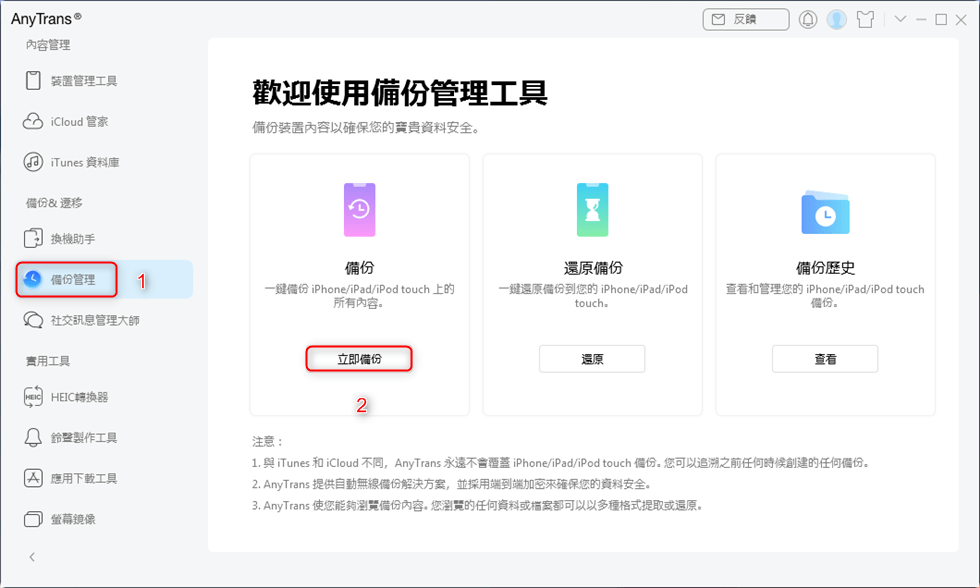
Task: Collapse the sidebar with the left chevron
Action: (x=32, y=557)
